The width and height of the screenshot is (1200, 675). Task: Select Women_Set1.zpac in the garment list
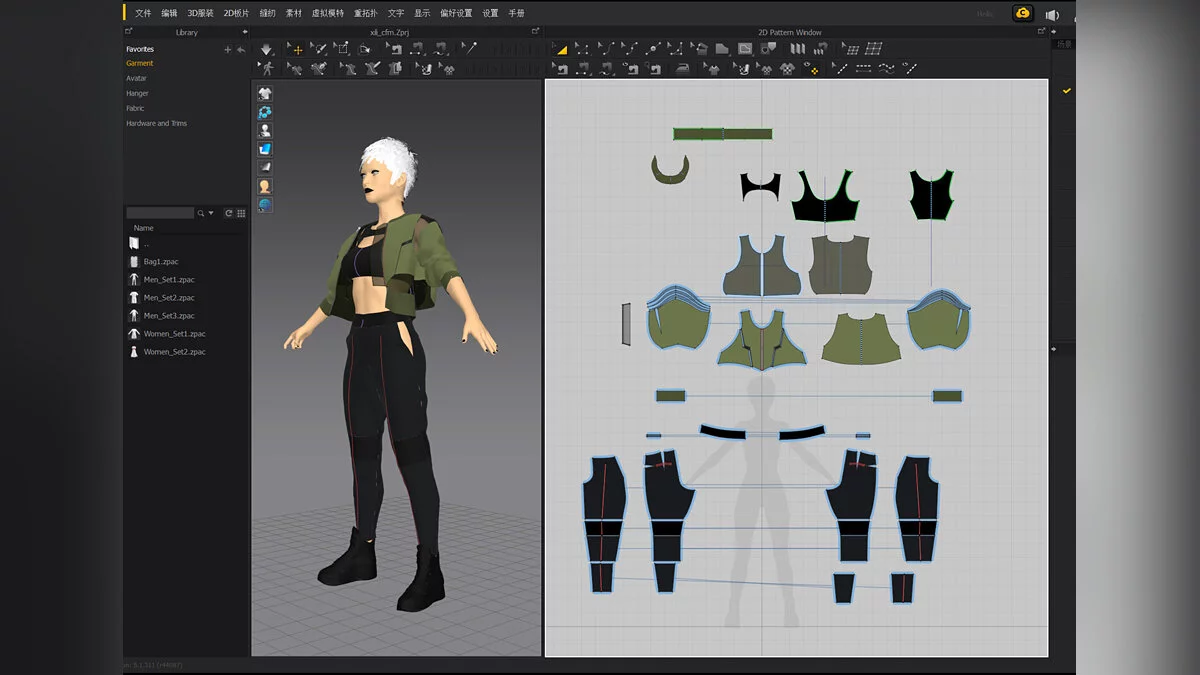pos(174,334)
